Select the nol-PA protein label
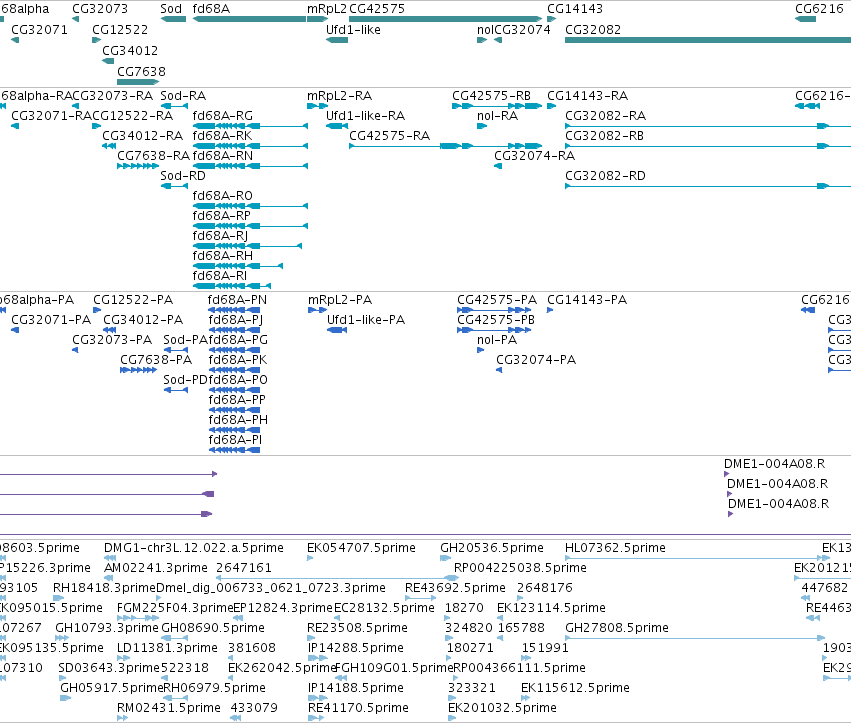This screenshot has height=723, width=851. pos(497,340)
